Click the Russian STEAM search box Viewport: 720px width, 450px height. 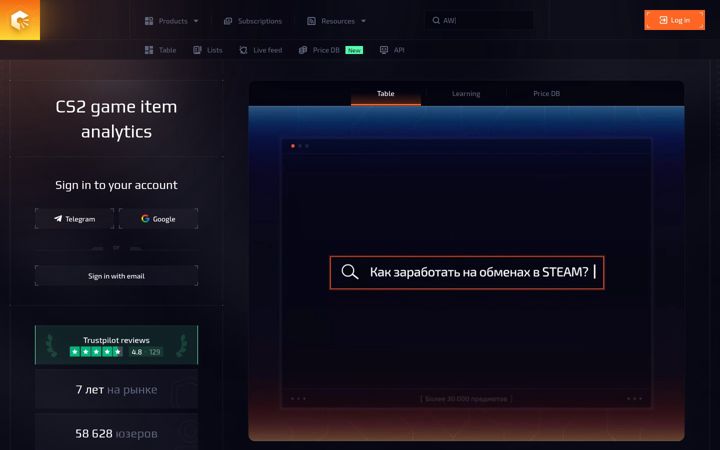point(467,272)
